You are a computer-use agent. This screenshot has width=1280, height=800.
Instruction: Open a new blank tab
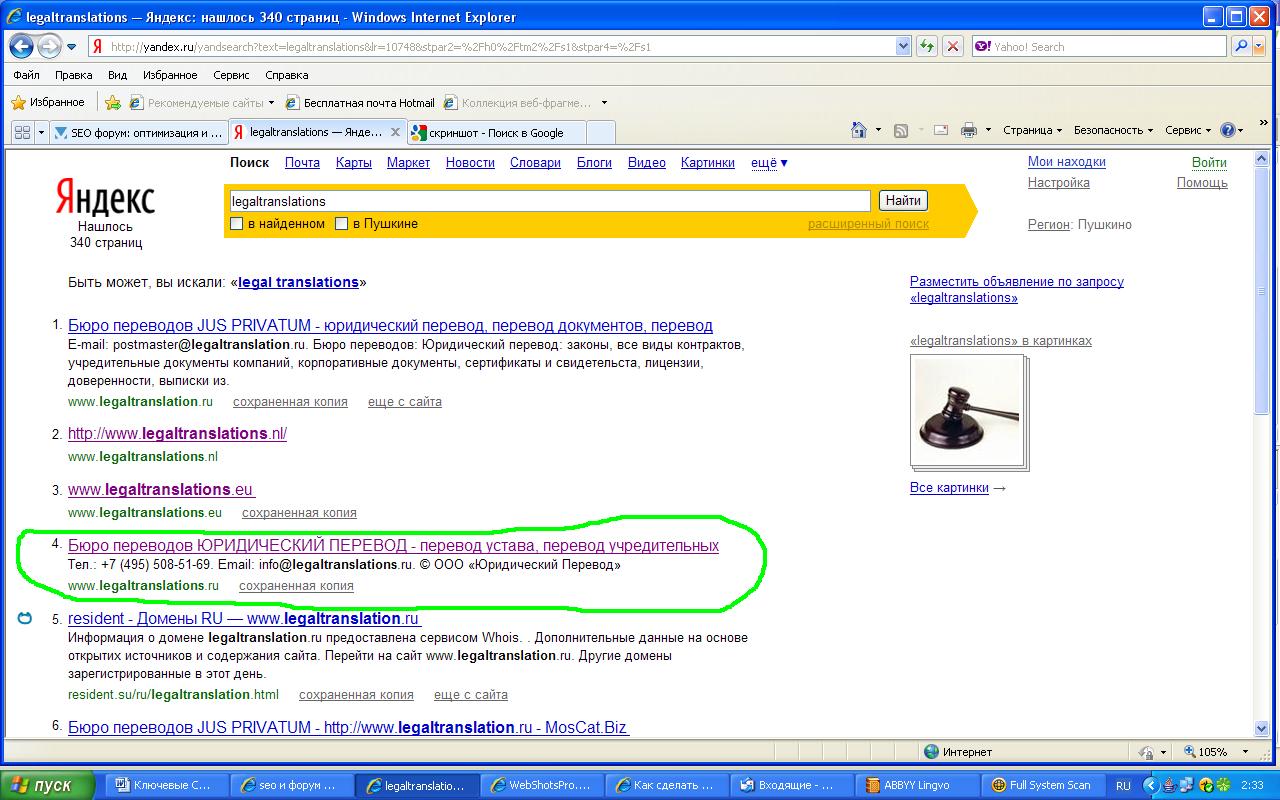(600, 132)
